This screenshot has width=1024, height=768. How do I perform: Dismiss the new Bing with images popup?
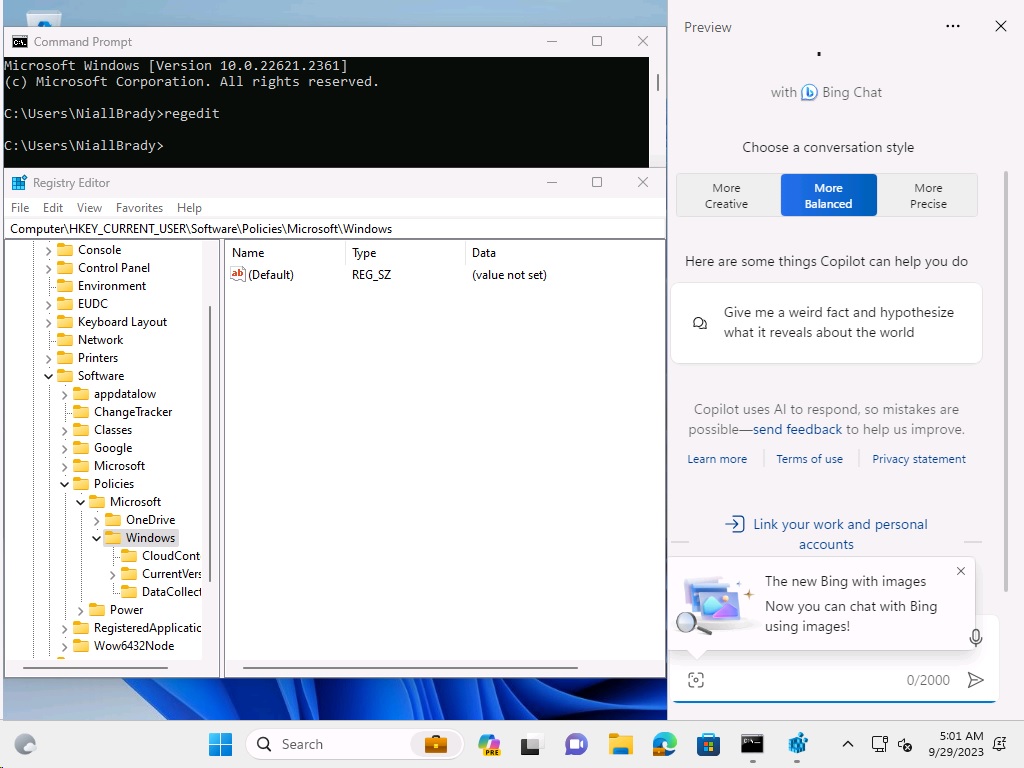click(x=961, y=571)
